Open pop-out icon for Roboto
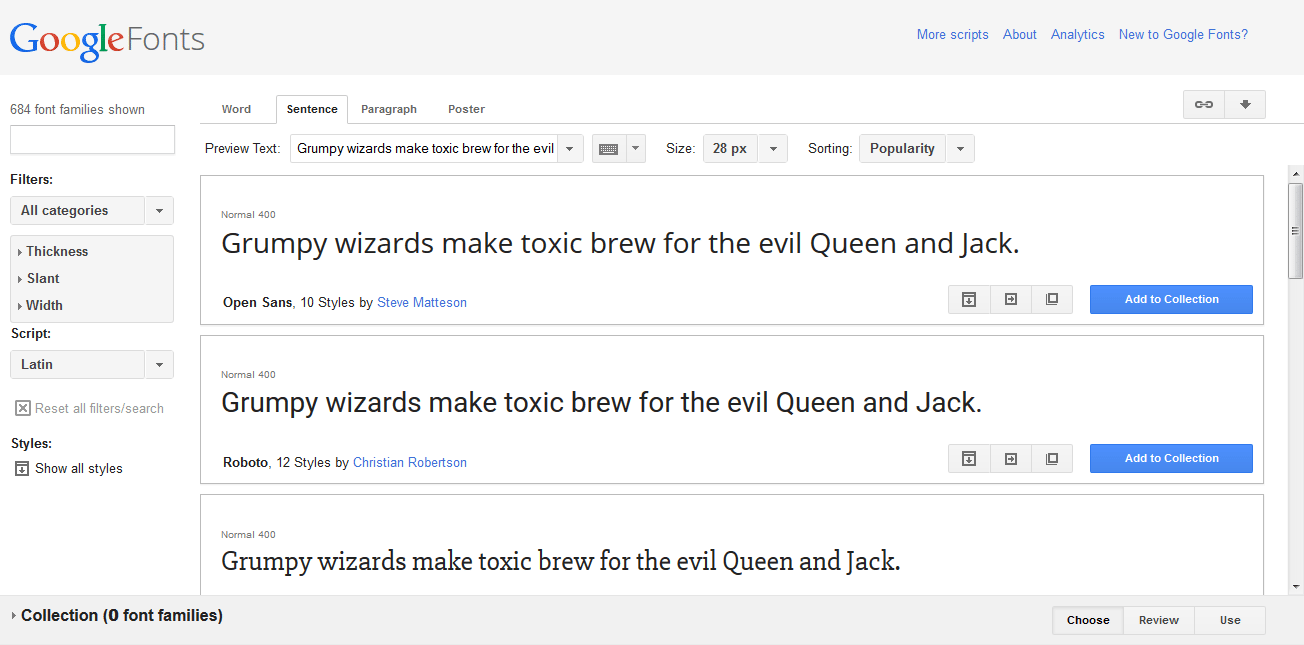The width and height of the screenshot is (1304, 645). coord(1052,458)
